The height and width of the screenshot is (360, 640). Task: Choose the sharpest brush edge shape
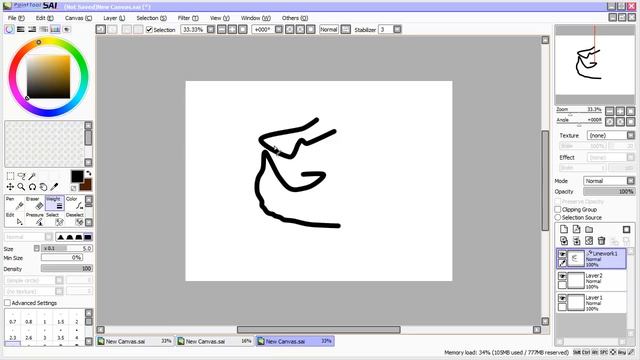60,237
